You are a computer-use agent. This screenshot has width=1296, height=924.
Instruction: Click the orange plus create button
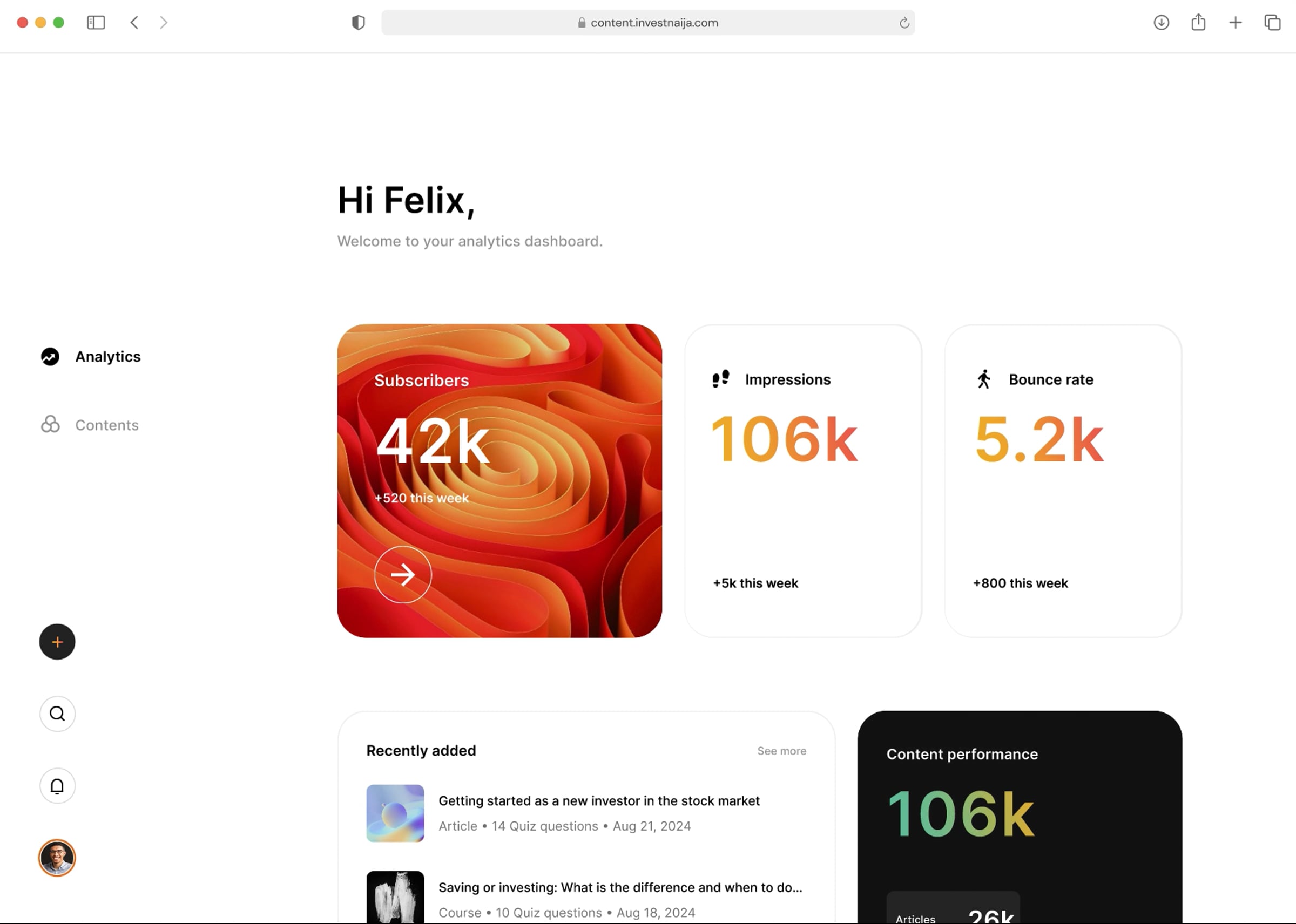(x=57, y=642)
